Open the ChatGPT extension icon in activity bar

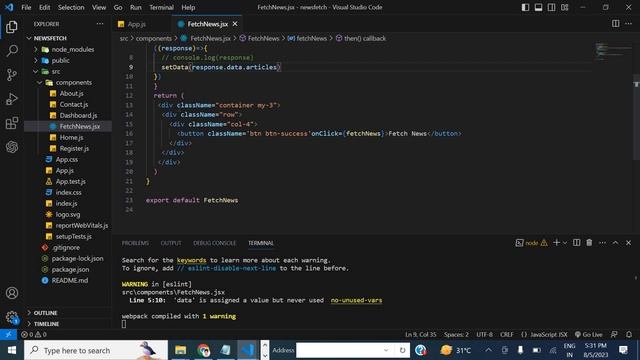click(x=12, y=147)
